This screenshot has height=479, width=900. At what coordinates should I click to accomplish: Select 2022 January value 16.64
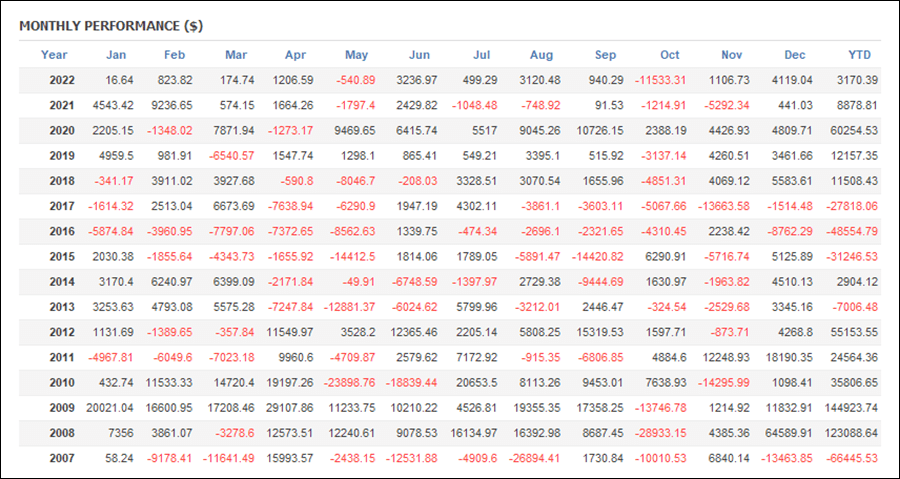[x=121, y=80]
